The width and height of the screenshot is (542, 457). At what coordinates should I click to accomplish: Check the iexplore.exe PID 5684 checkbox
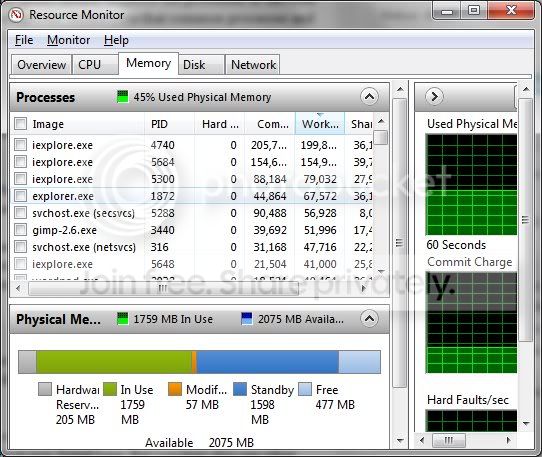pyautogui.click(x=21, y=161)
